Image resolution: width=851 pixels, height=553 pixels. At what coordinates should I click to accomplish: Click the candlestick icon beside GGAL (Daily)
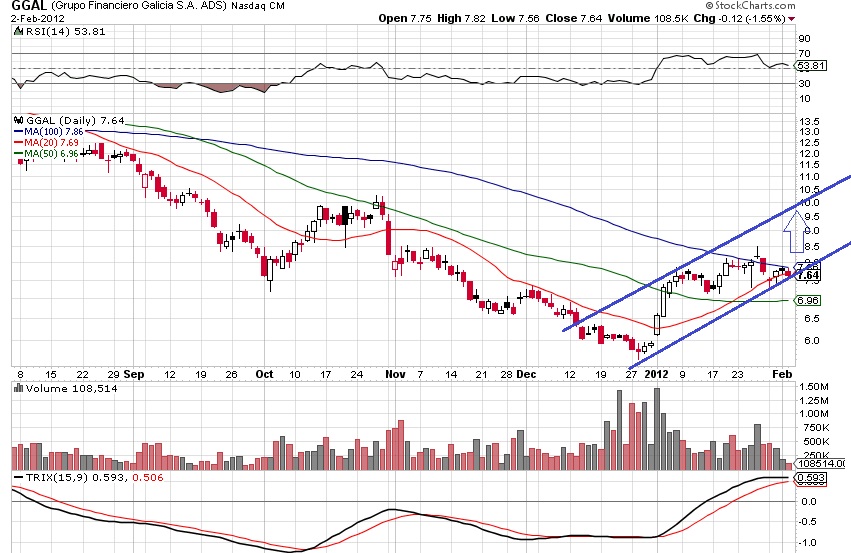click(x=18, y=120)
